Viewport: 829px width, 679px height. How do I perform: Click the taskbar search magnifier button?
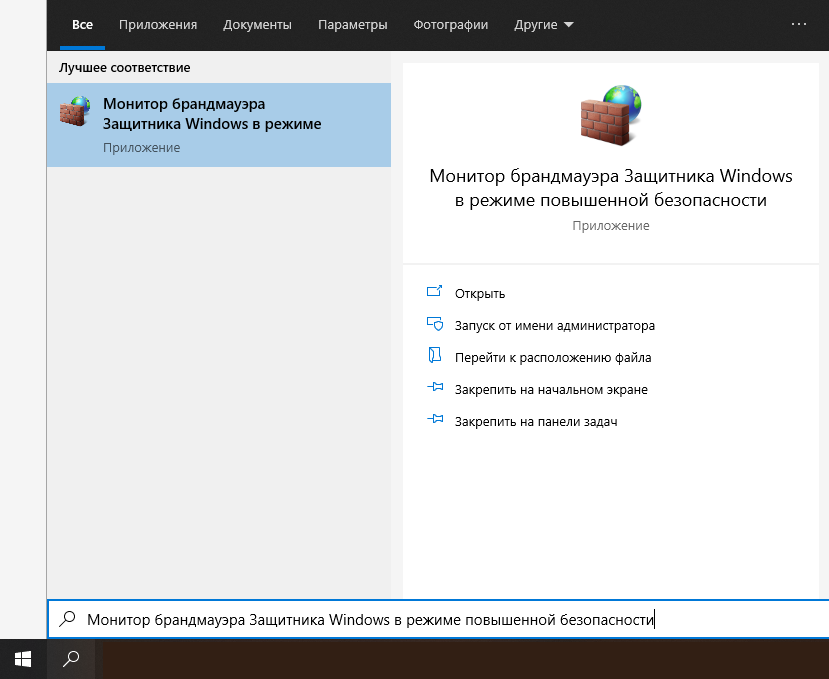(71, 659)
